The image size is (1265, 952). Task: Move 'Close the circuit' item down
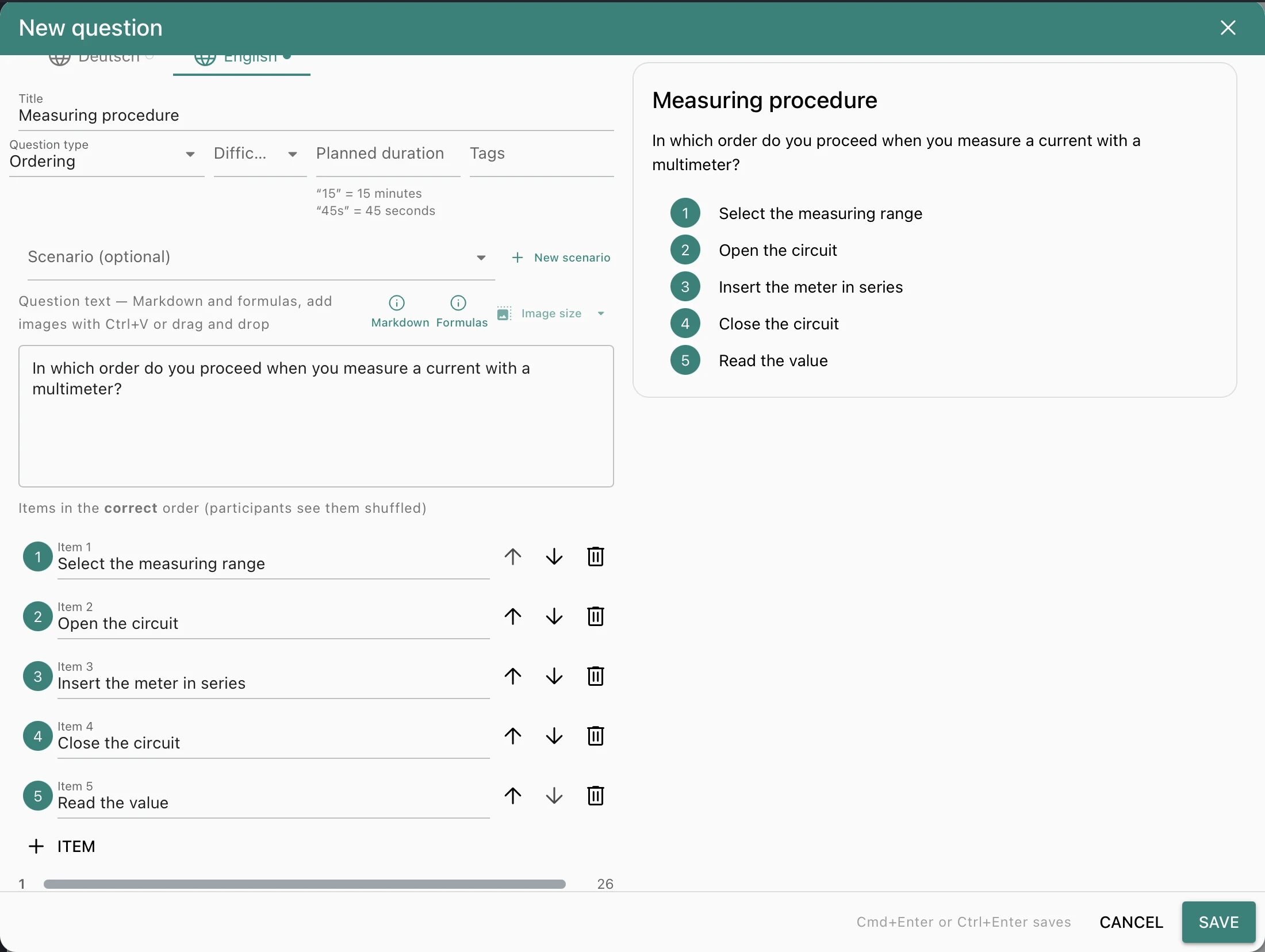tap(554, 736)
